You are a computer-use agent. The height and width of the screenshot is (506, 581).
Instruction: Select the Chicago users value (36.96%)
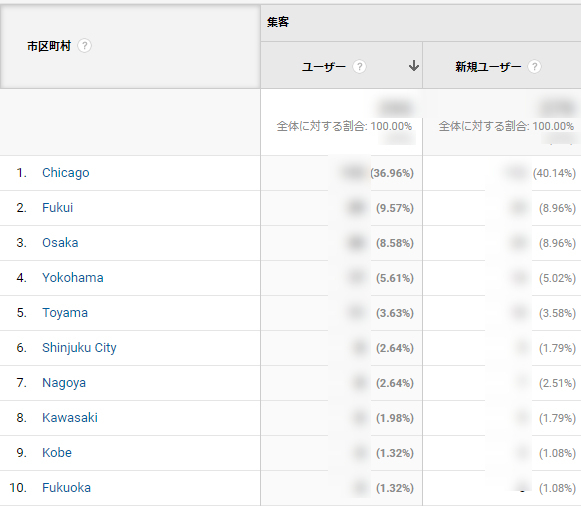pos(392,173)
